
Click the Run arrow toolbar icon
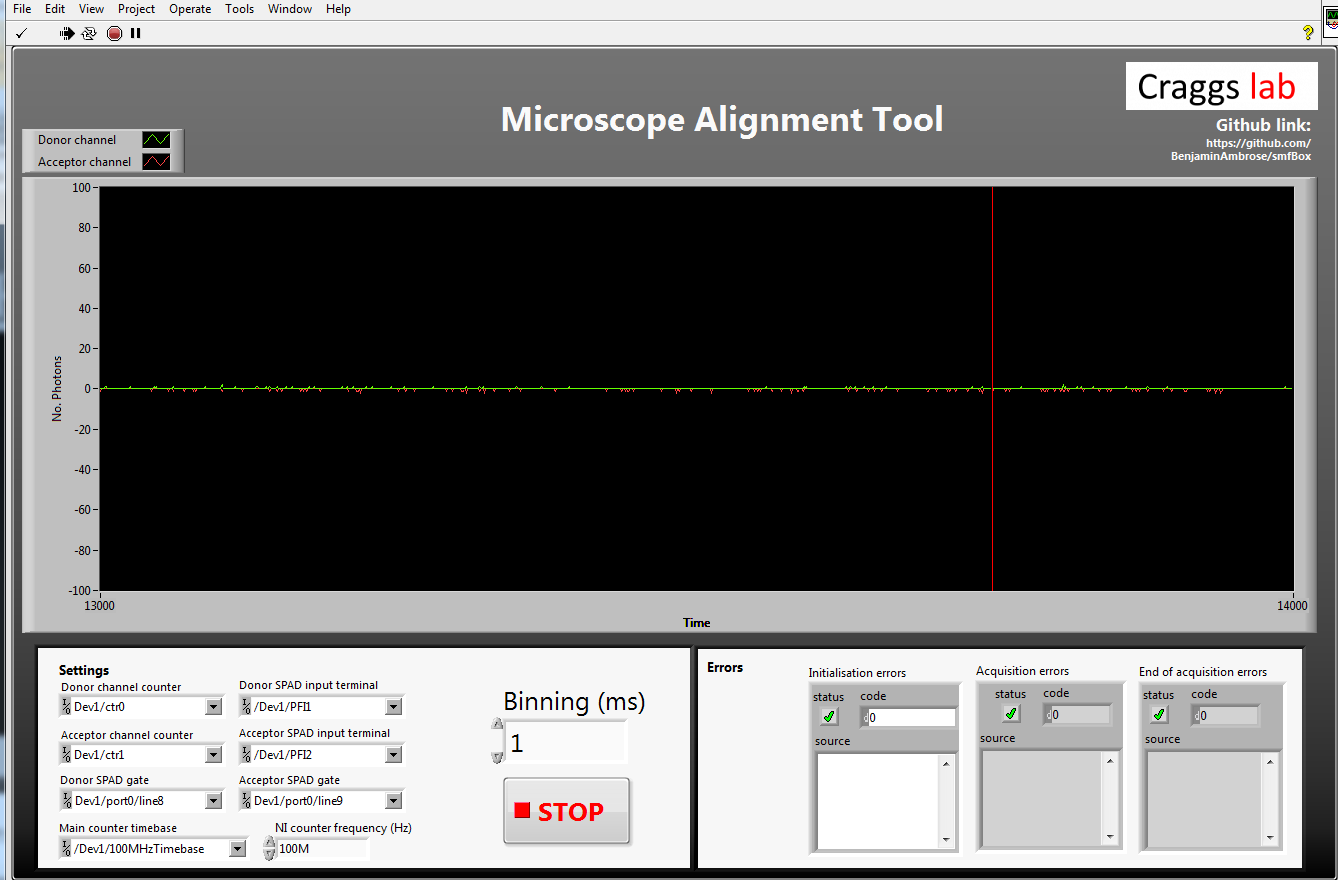66,33
